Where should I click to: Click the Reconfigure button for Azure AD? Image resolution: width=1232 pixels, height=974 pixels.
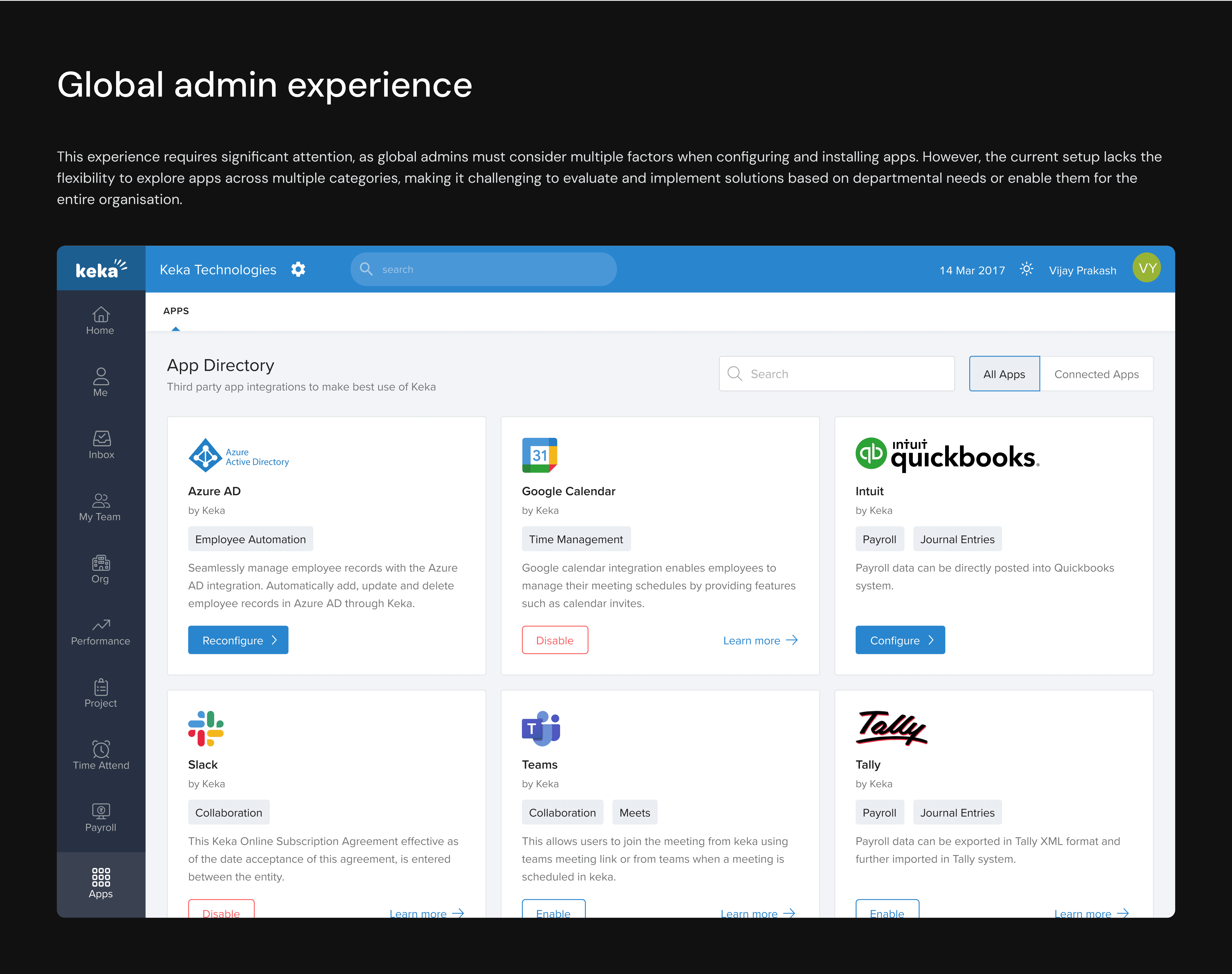[238, 640]
